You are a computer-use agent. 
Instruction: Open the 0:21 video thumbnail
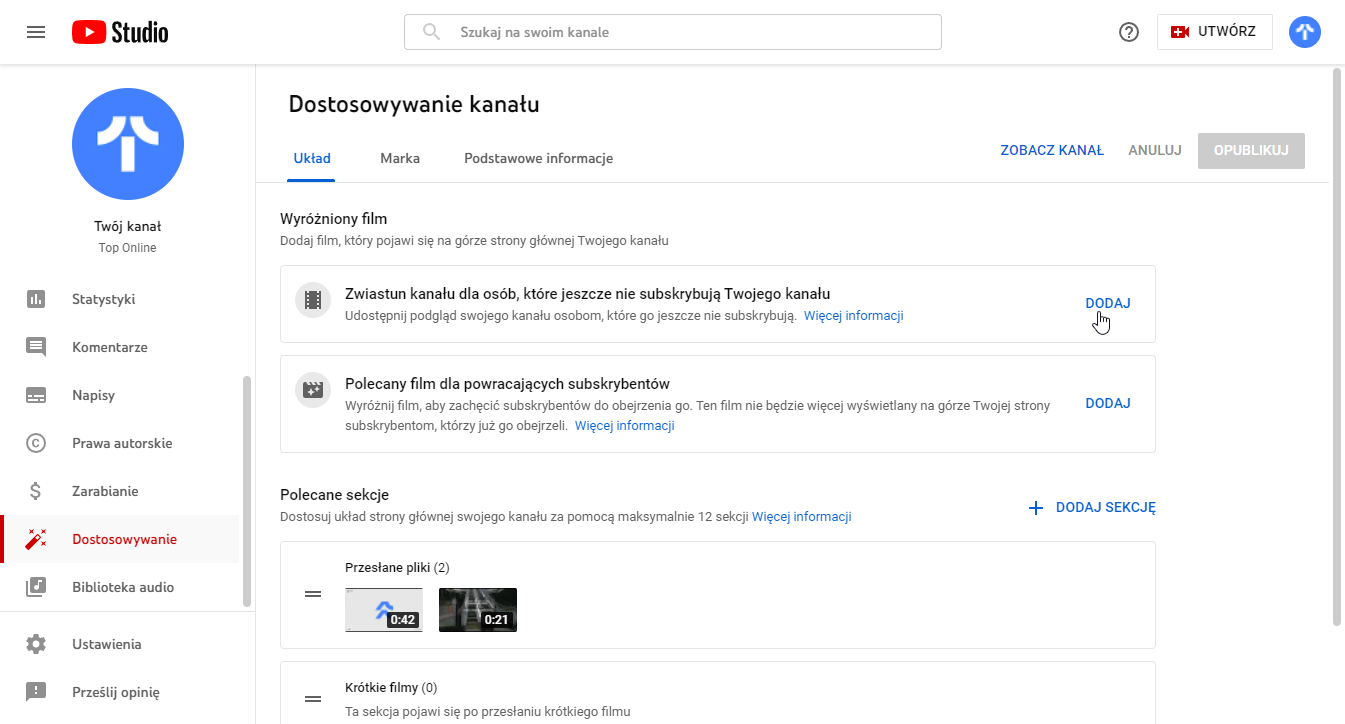[x=478, y=610]
